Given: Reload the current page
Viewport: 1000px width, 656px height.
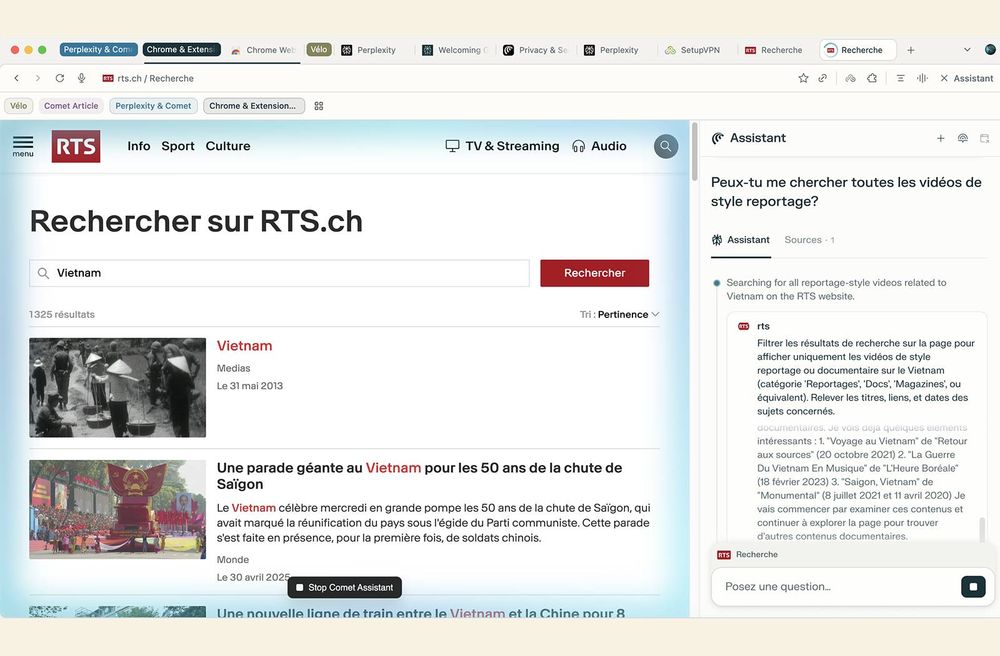Looking at the screenshot, I should (59, 78).
